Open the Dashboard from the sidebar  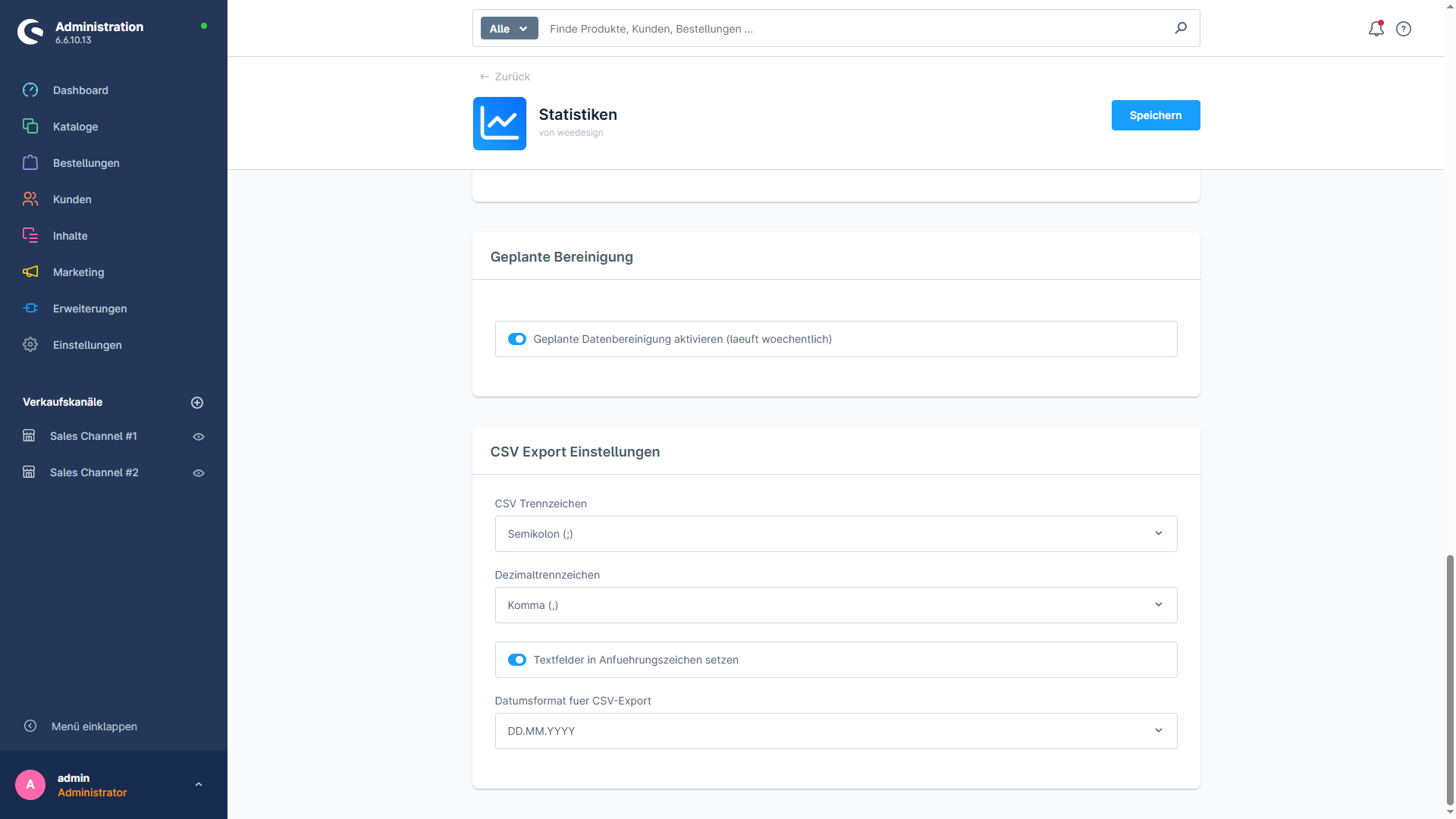(x=80, y=90)
